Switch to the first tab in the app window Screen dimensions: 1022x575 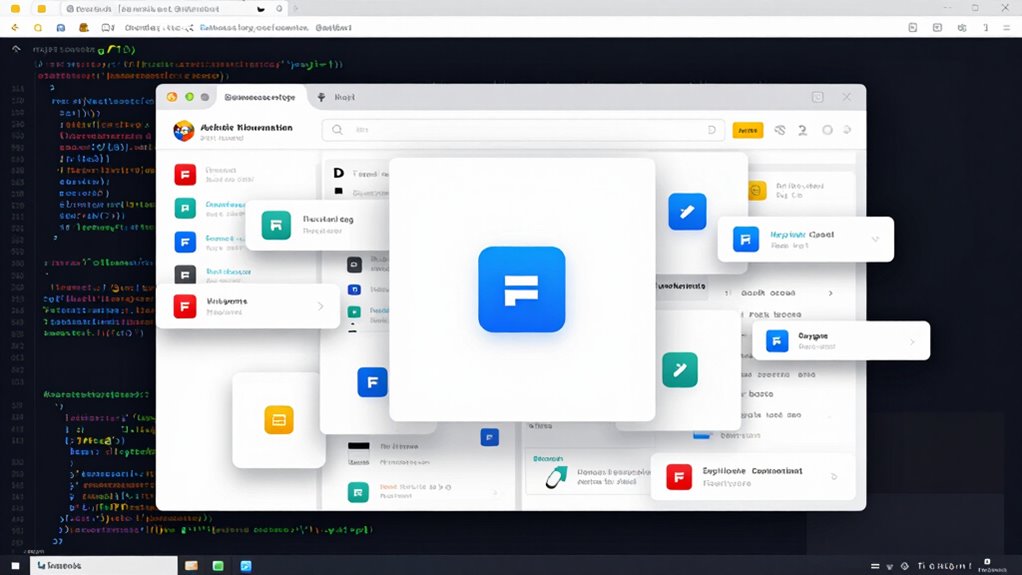tap(259, 97)
